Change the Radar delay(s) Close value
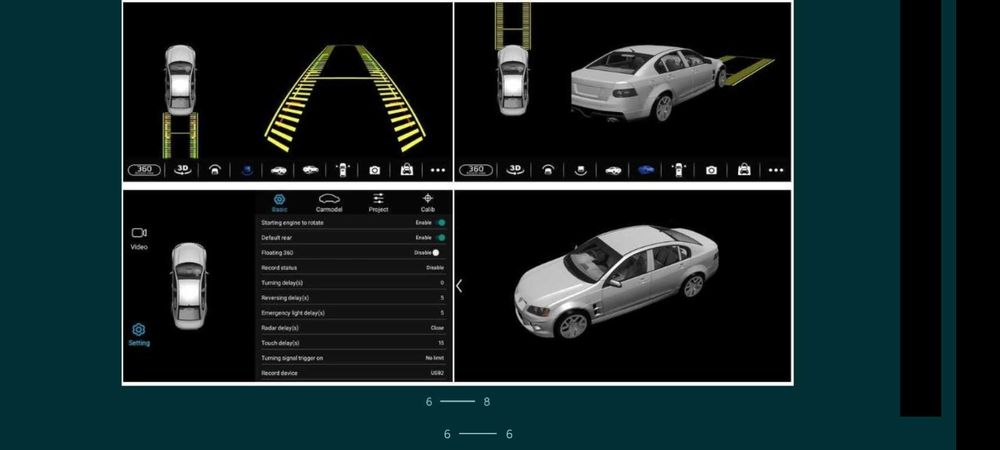This screenshot has height=450, width=1000. [x=437, y=328]
